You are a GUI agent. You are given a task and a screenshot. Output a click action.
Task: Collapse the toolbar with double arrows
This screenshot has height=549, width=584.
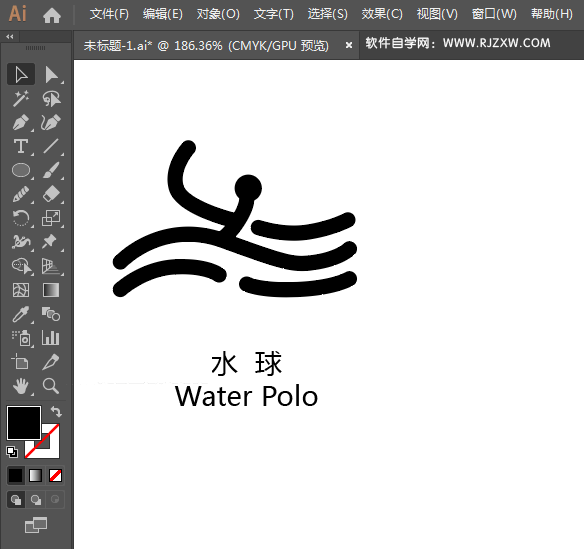(x=10, y=37)
